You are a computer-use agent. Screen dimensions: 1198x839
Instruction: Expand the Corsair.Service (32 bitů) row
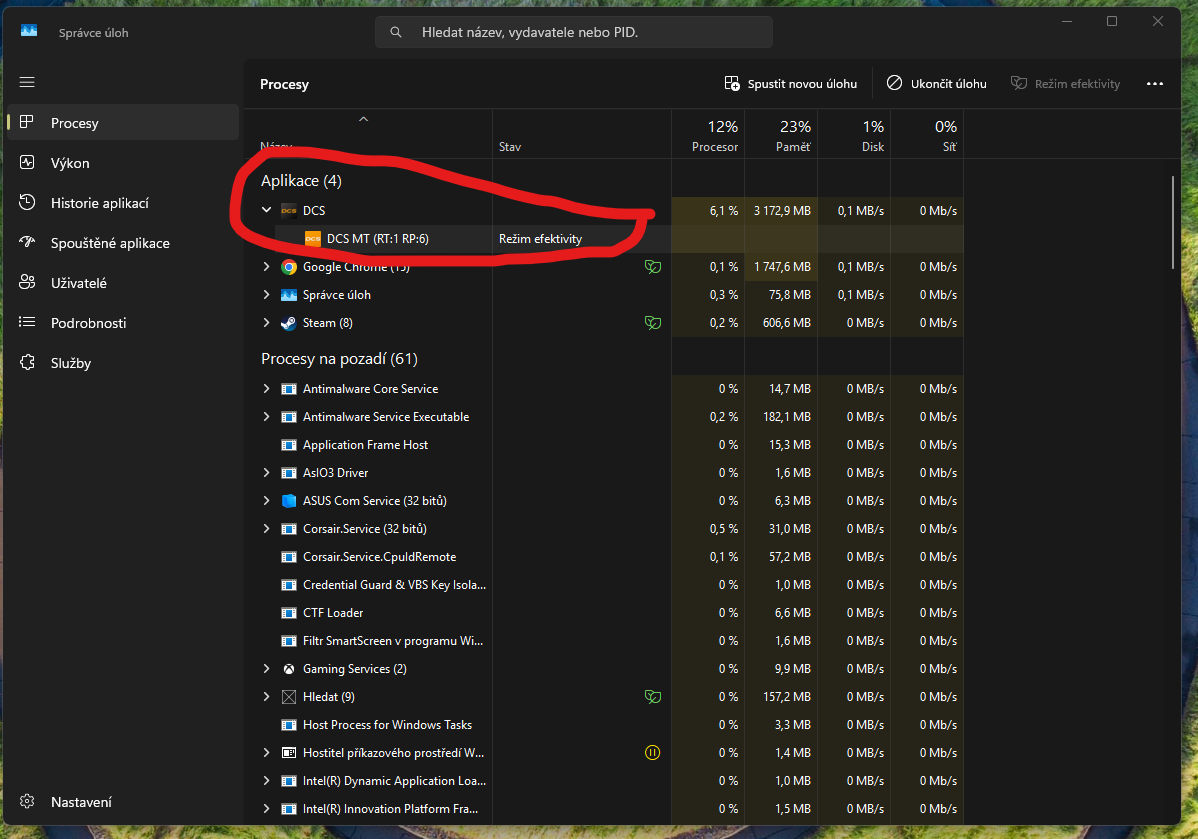pos(266,529)
